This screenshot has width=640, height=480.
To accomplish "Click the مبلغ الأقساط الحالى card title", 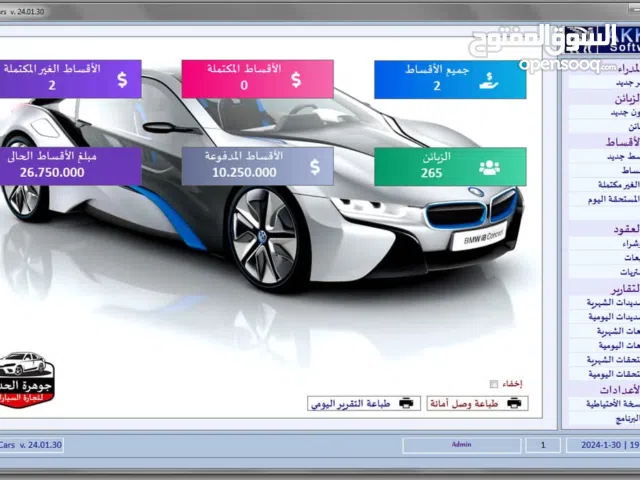I will (x=52, y=156).
